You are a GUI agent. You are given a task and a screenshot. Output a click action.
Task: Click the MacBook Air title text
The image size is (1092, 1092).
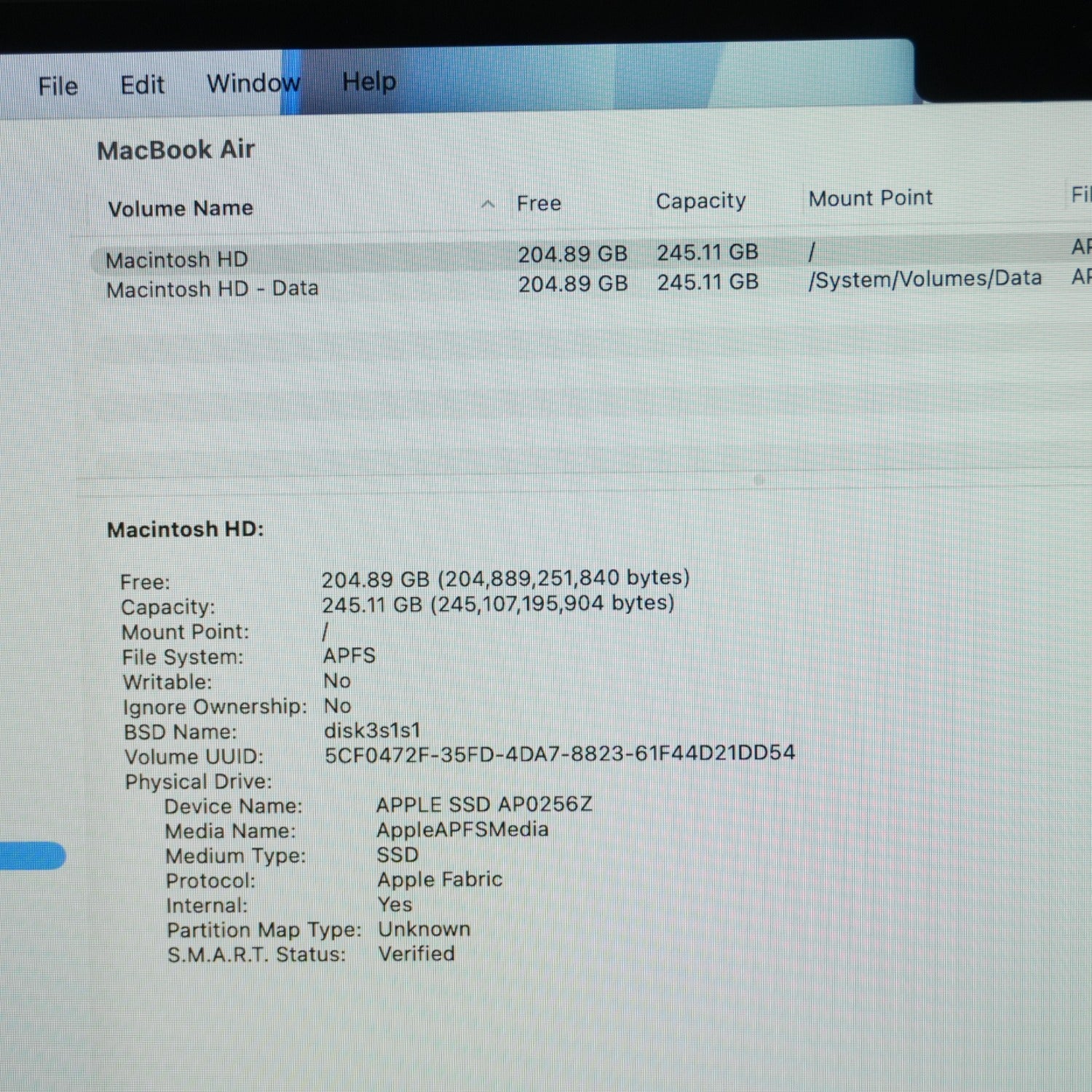[175, 150]
